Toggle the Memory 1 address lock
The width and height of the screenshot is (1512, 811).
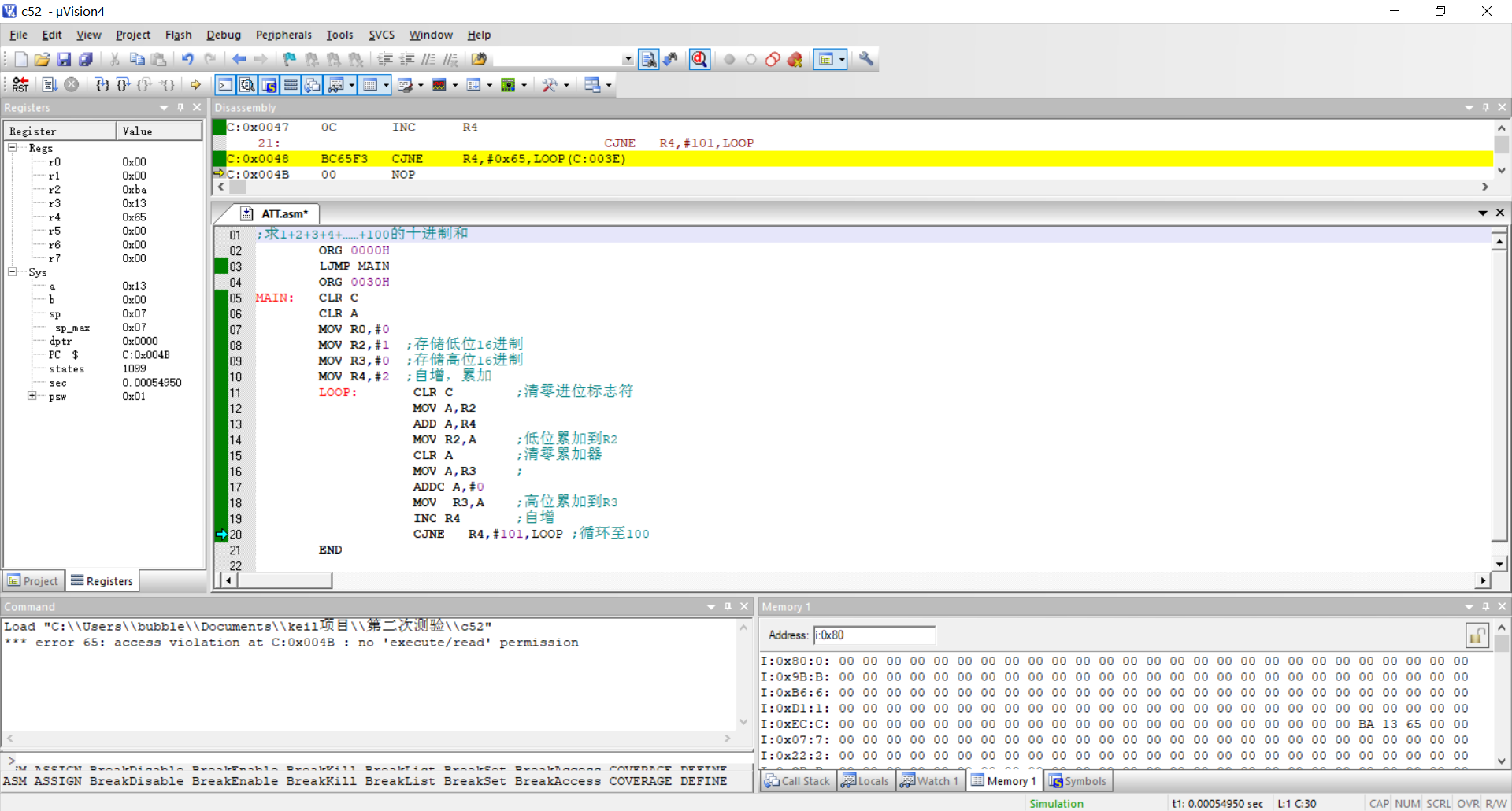1477,635
